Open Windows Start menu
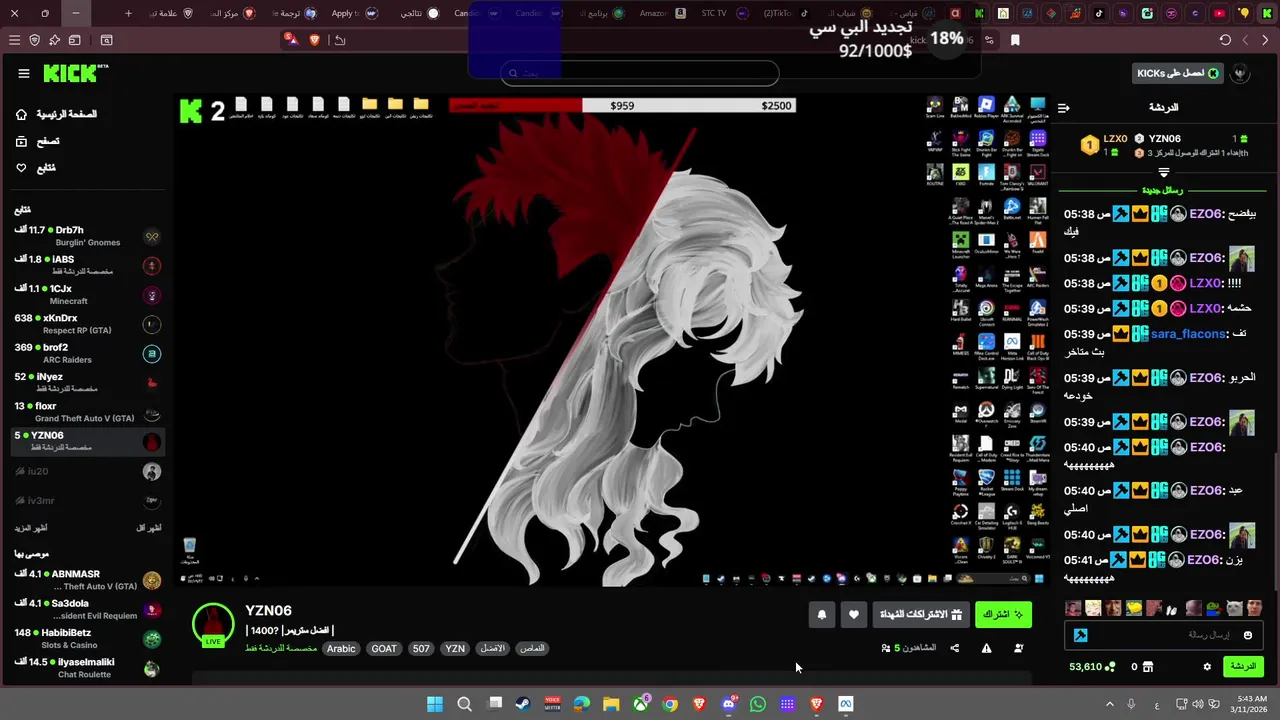 tap(435, 704)
